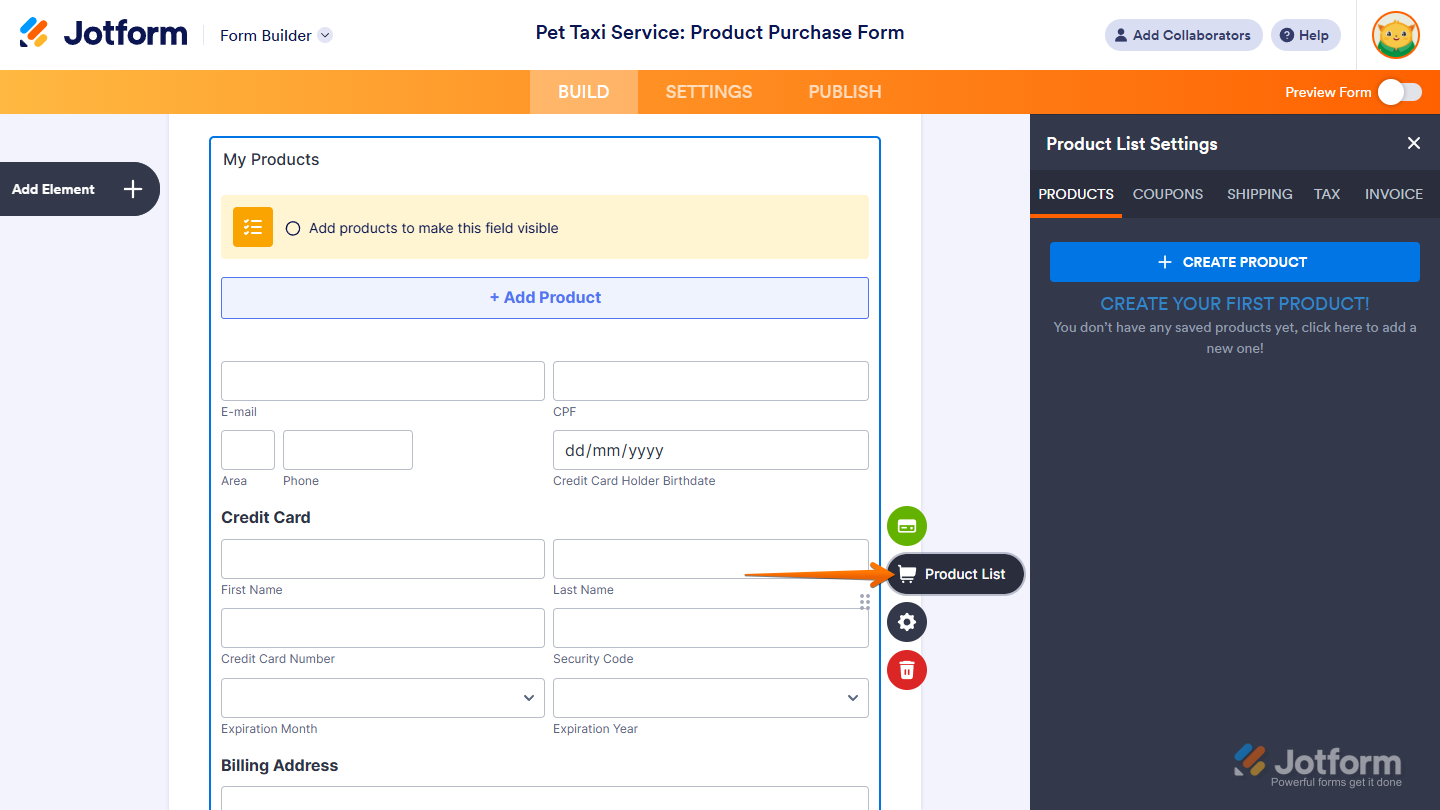1440x810 pixels.
Task: Delete field using the red trash icon
Action: [x=907, y=670]
